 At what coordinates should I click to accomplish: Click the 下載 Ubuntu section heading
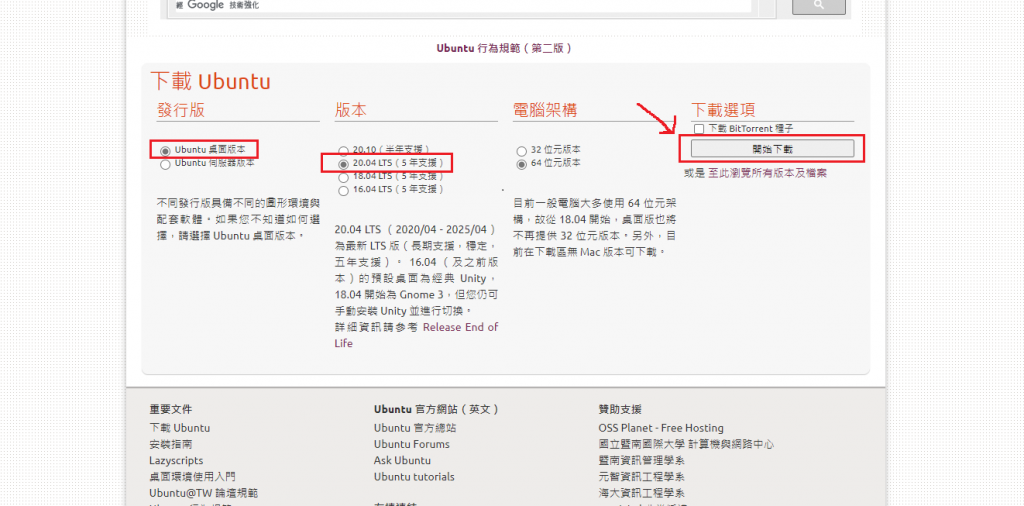(210, 82)
